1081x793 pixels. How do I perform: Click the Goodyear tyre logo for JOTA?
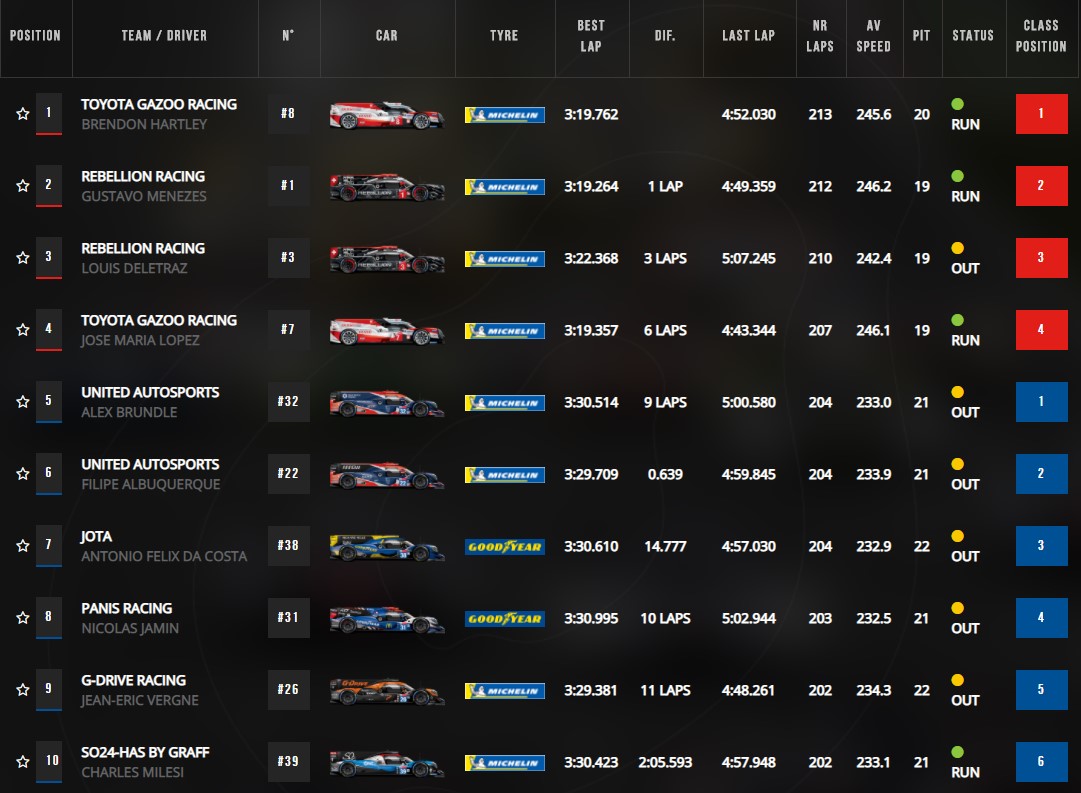pos(505,547)
